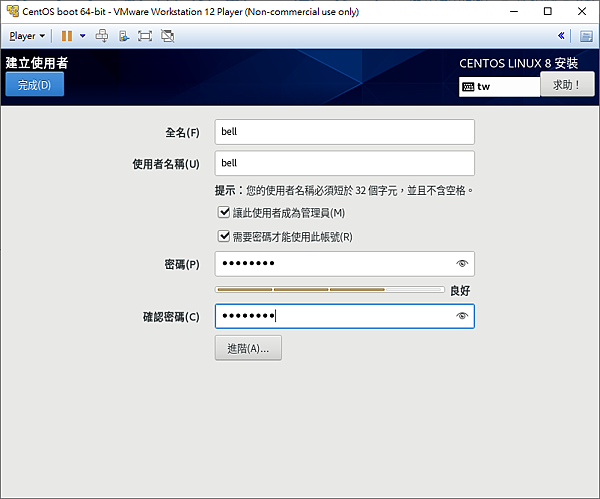
Task: Reveal confirm password using eye icon
Action: pyautogui.click(x=462, y=316)
